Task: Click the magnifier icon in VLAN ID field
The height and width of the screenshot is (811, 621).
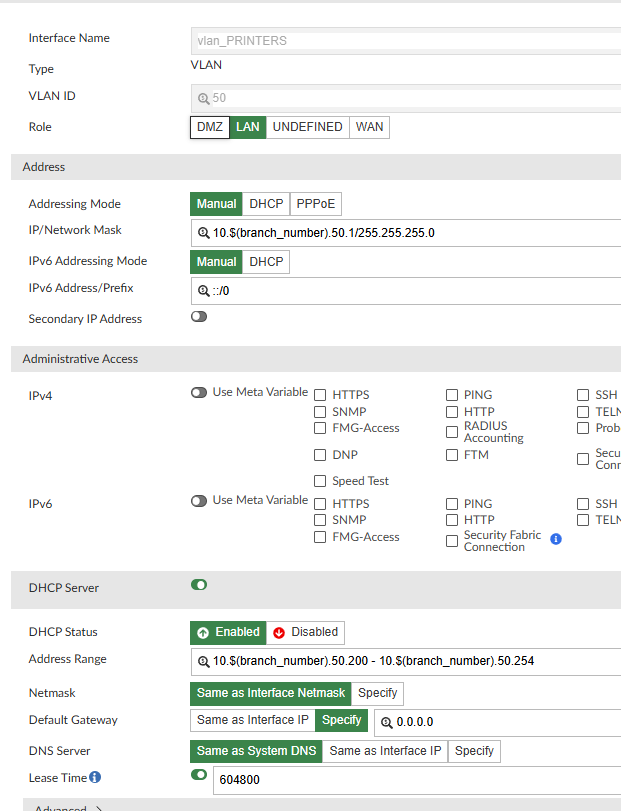Action: tap(204, 99)
